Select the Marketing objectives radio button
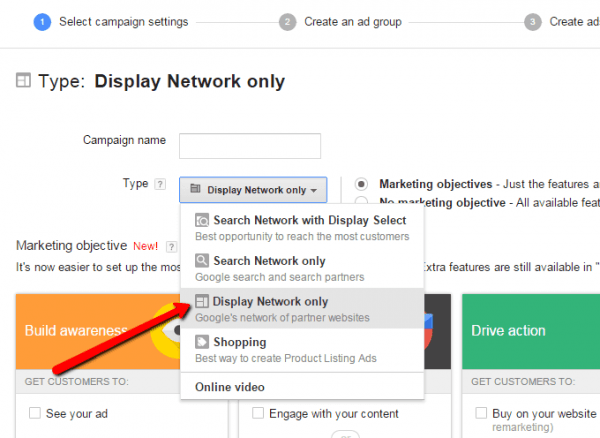 pyautogui.click(x=361, y=184)
